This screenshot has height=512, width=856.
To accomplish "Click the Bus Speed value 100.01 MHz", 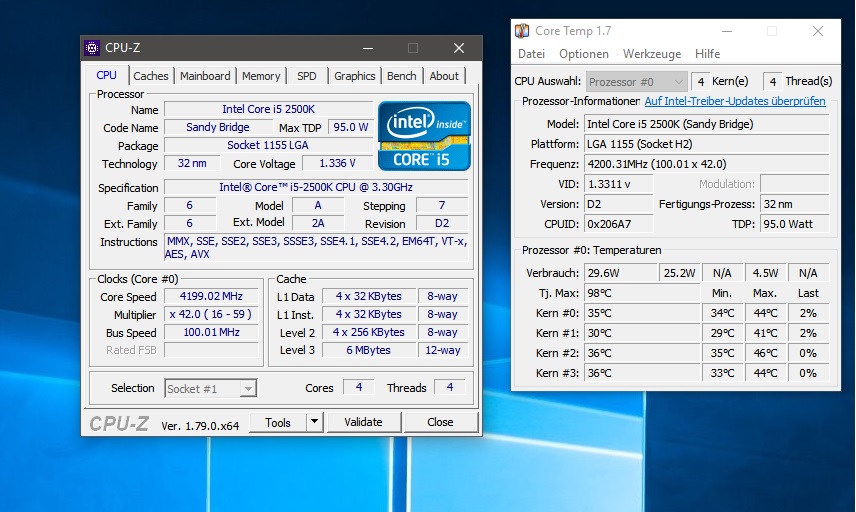I will (211, 332).
